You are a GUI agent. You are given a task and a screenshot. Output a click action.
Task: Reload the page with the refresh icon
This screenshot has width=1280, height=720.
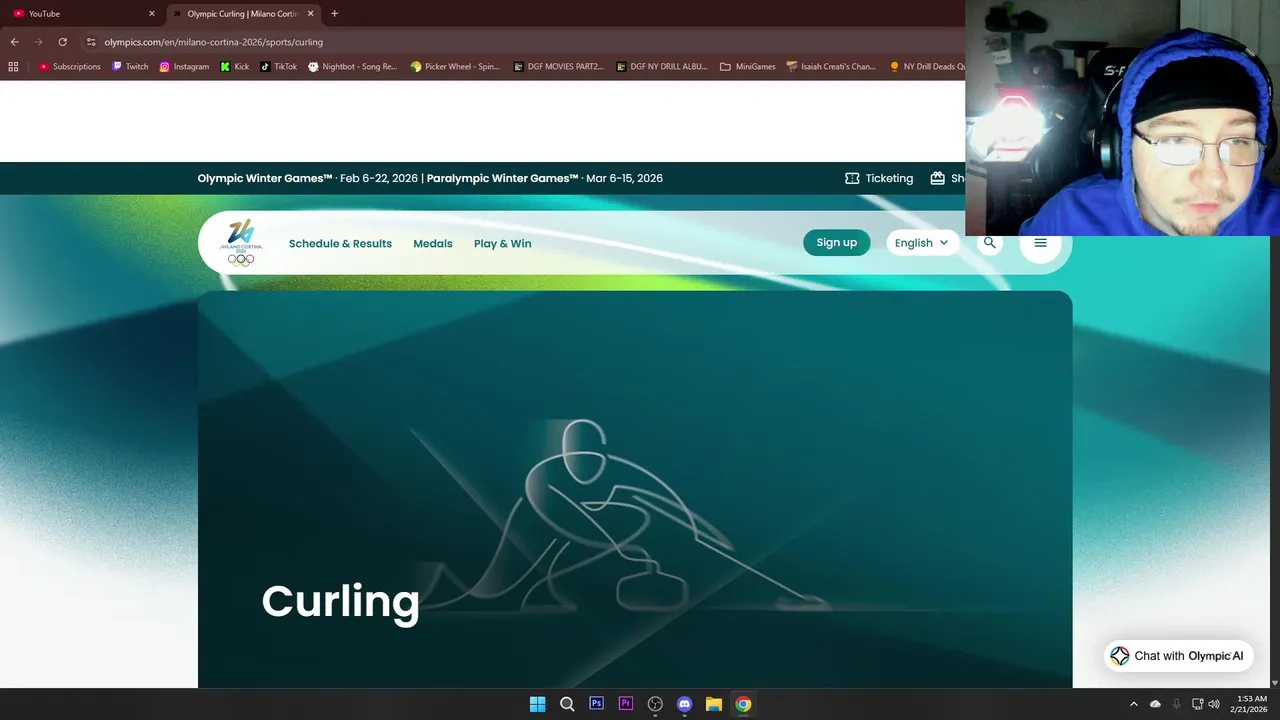pos(62,42)
